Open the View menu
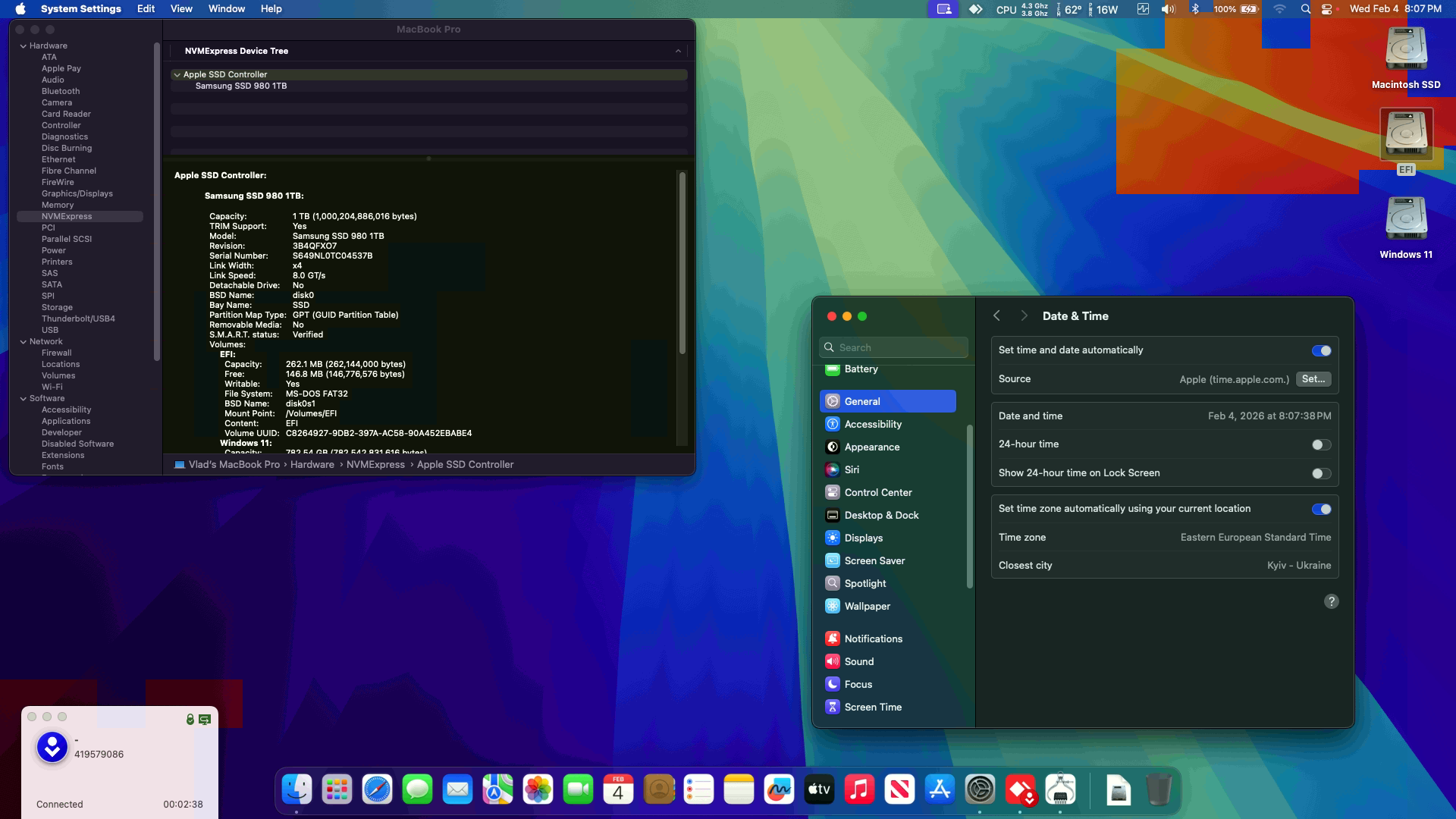 [x=181, y=9]
